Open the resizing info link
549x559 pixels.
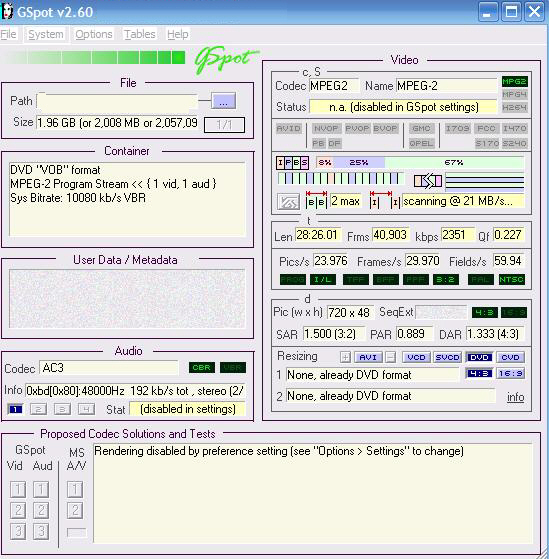tap(515, 397)
